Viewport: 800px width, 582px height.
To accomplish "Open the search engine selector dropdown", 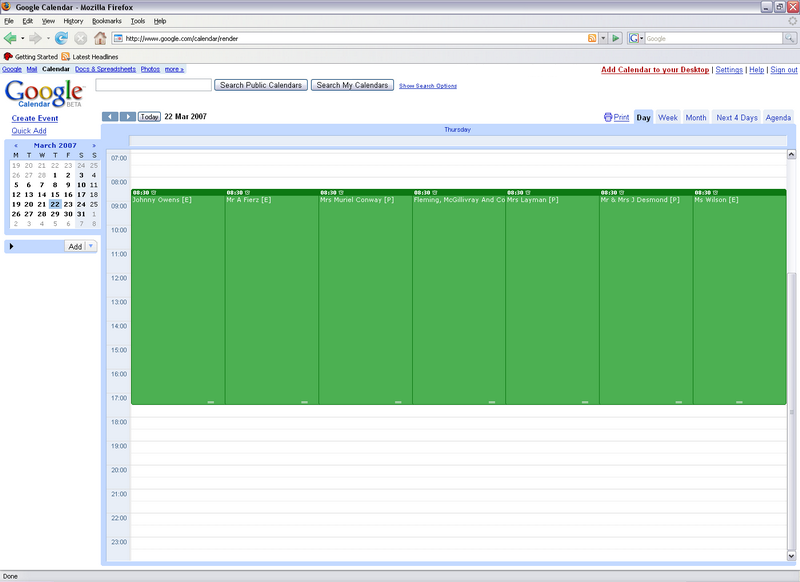I will coord(637,38).
